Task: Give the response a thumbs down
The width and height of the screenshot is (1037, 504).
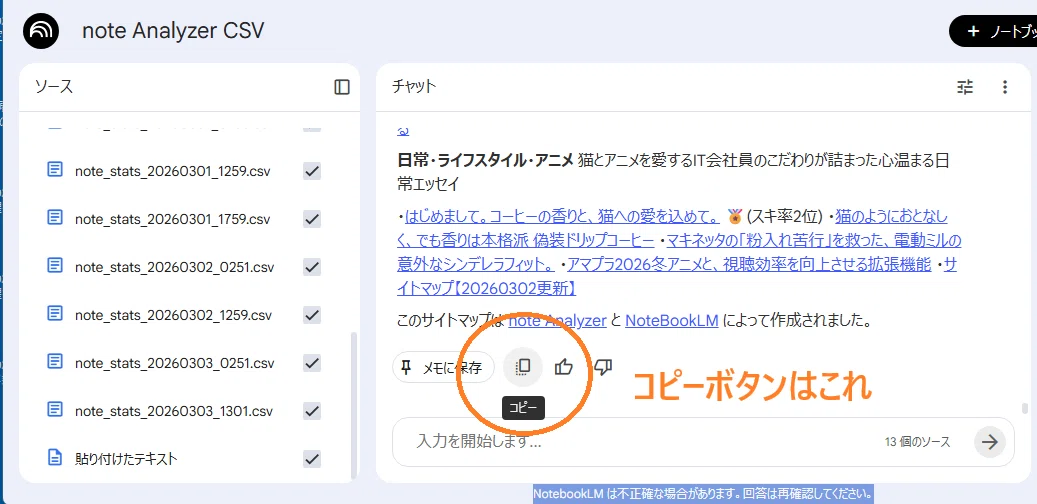Action: [x=602, y=367]
